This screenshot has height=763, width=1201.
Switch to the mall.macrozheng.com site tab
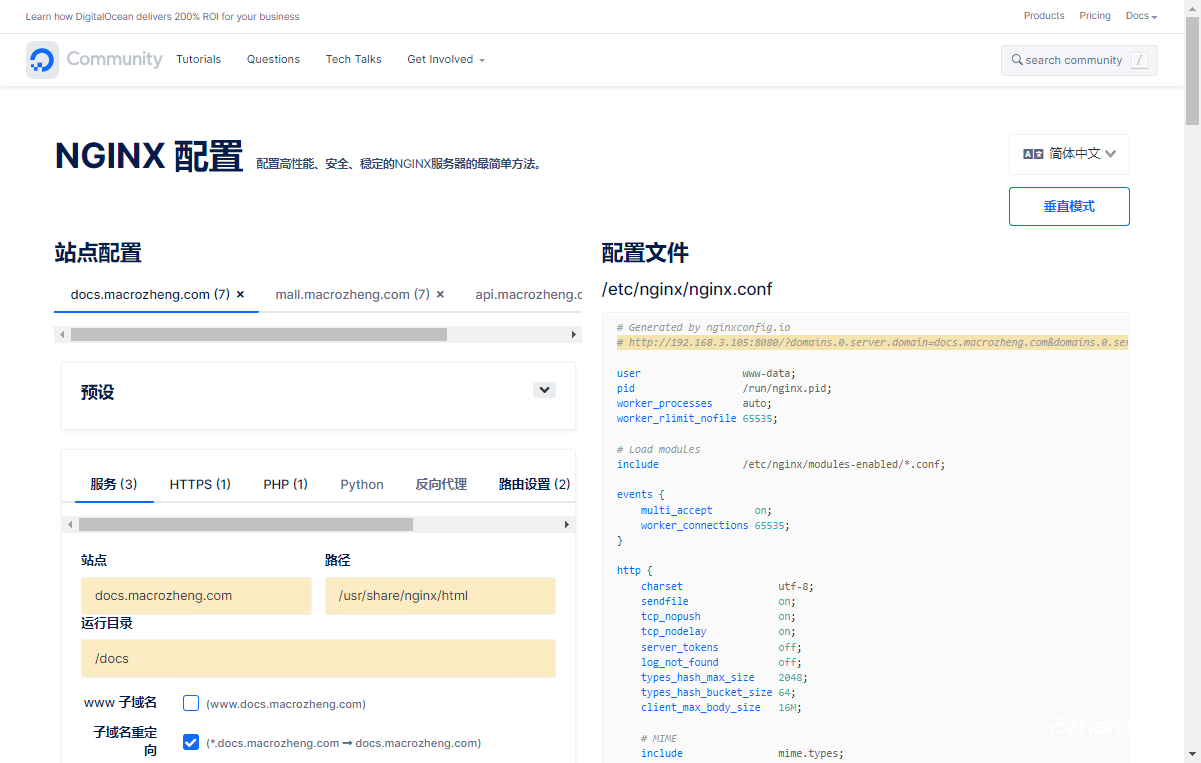coord(352,293)
